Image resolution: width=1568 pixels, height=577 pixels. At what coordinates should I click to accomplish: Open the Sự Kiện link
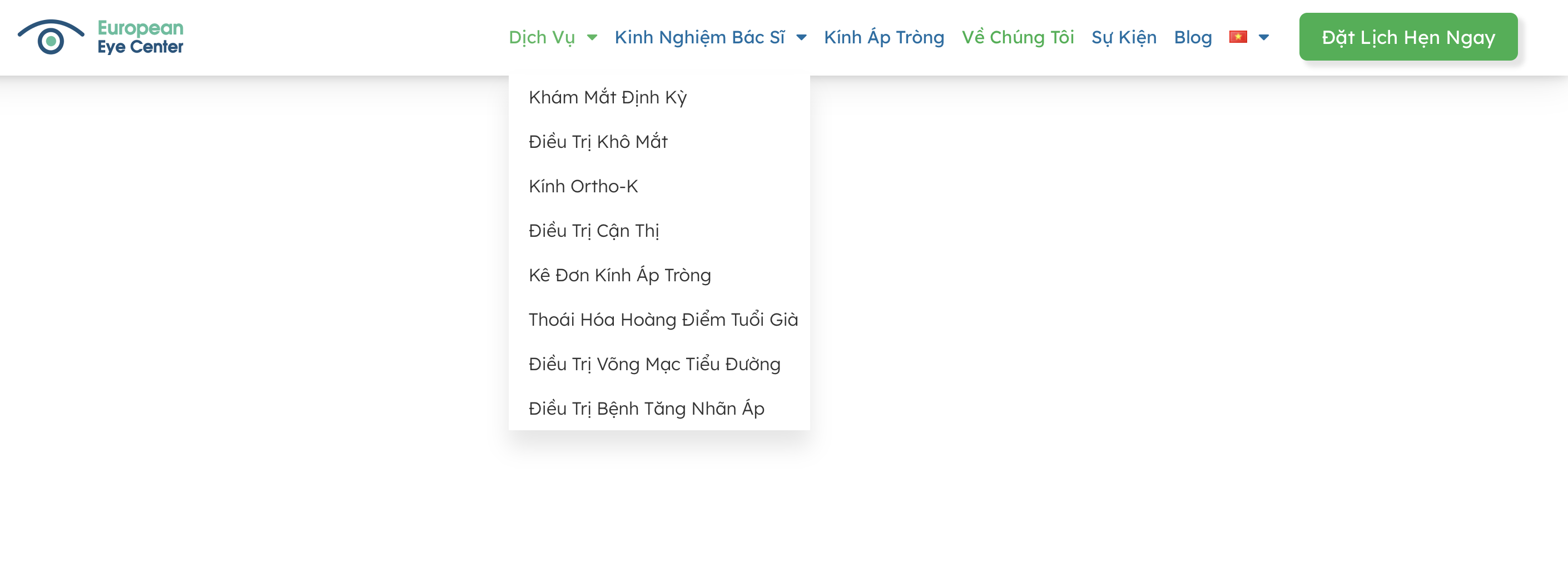[x=1124, y=38]
